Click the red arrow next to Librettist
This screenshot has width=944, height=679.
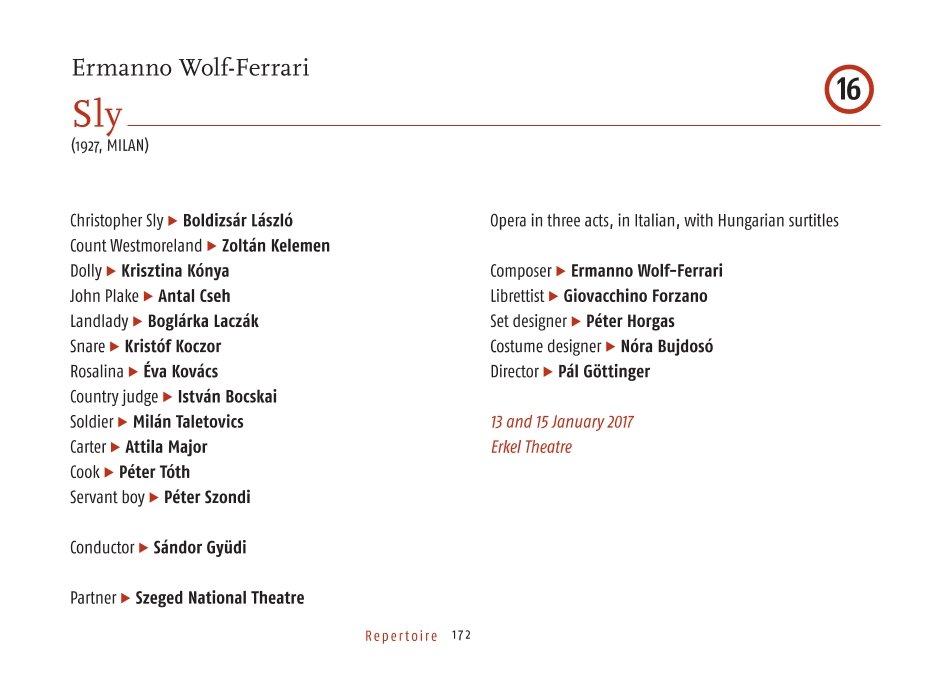553,296
